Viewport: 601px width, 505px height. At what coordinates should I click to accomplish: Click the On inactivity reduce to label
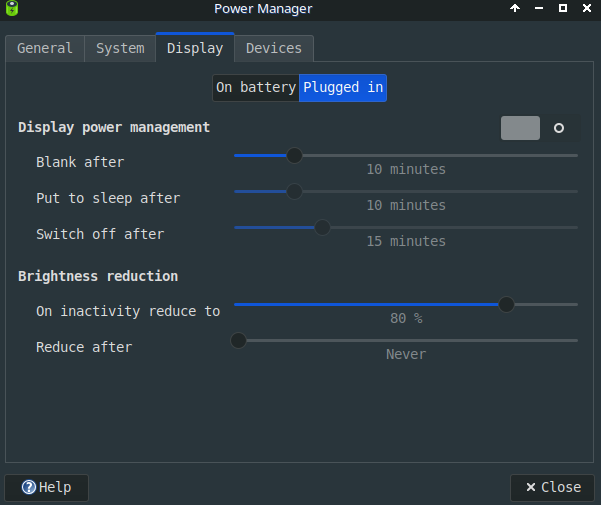click(128, 311)
